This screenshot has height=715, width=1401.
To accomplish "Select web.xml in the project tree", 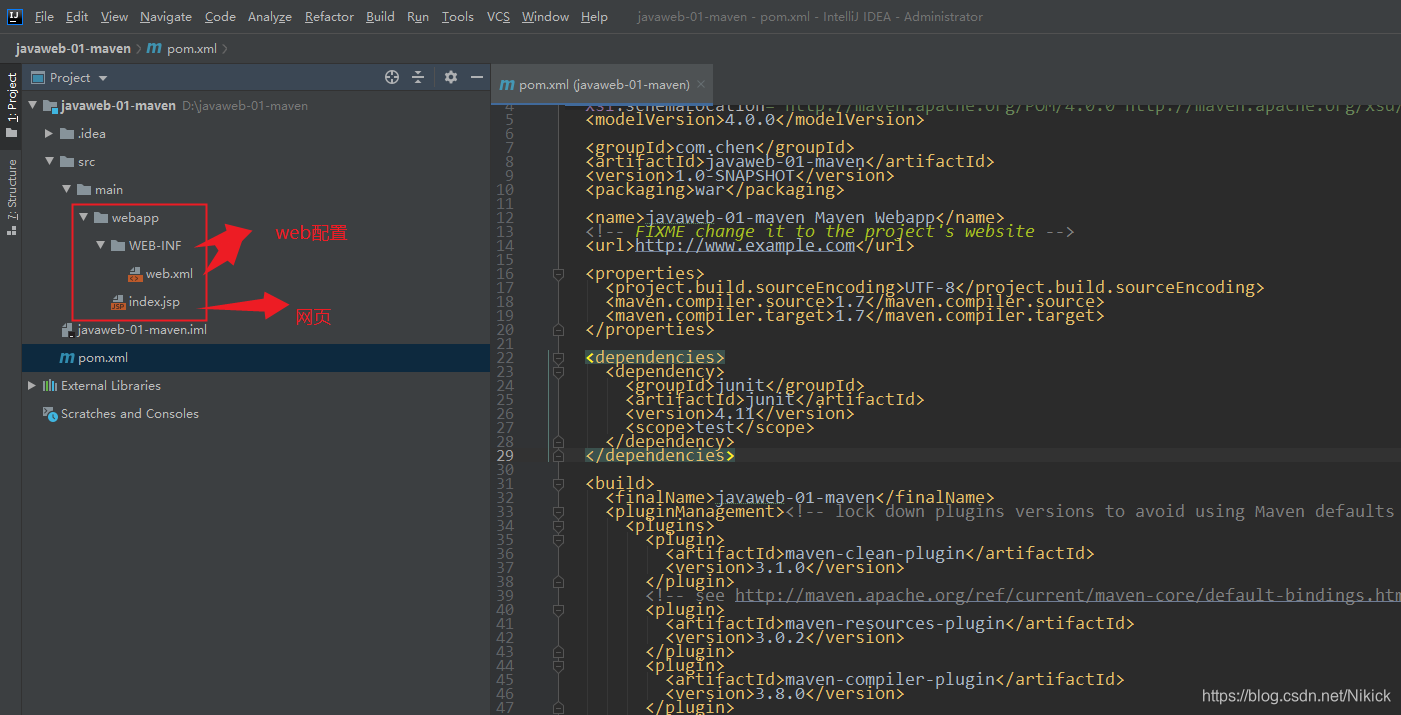I will pyautogui.click(x=169, y=273).
